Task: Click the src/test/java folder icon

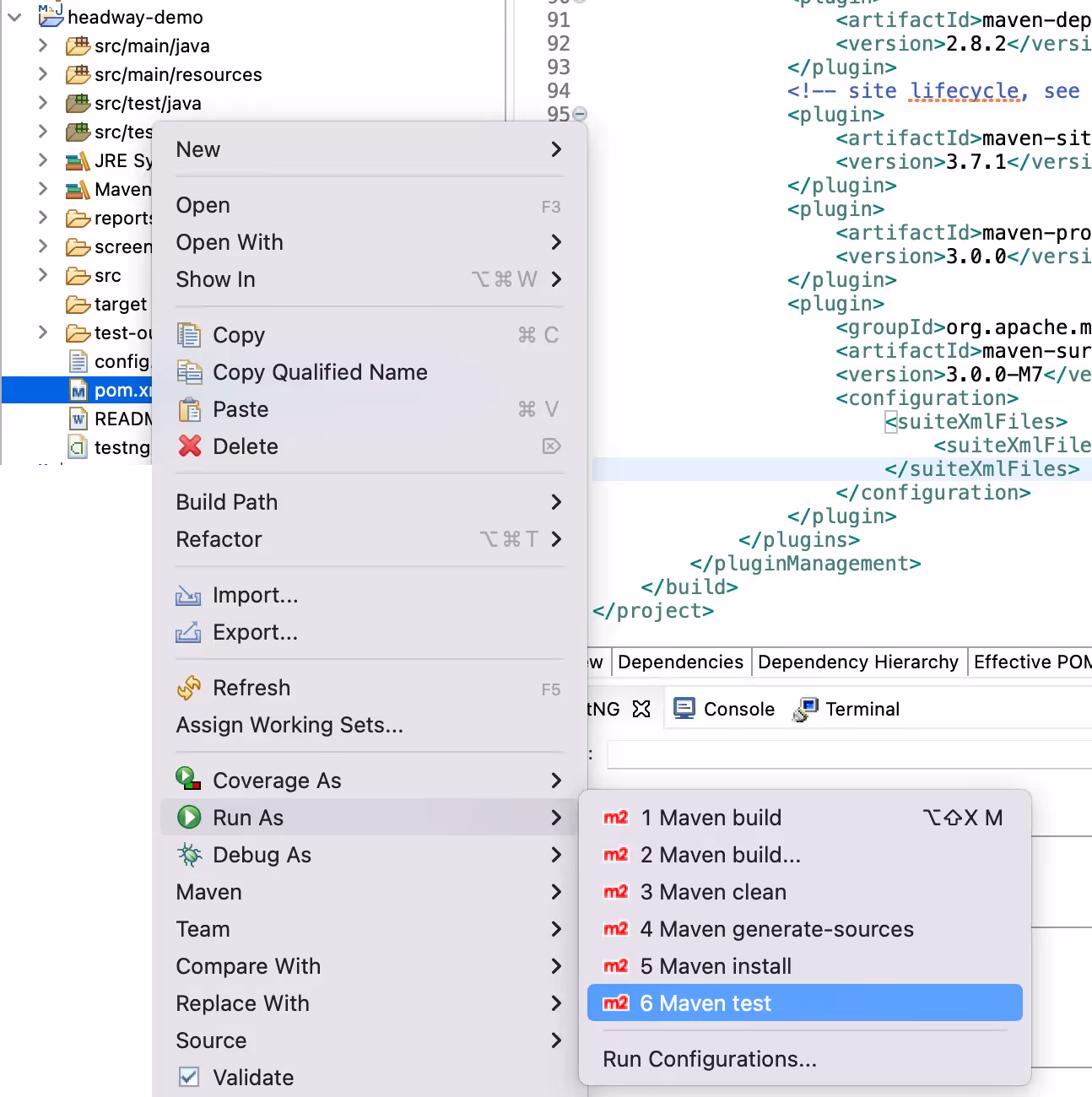Action: [x=78, y=103]
